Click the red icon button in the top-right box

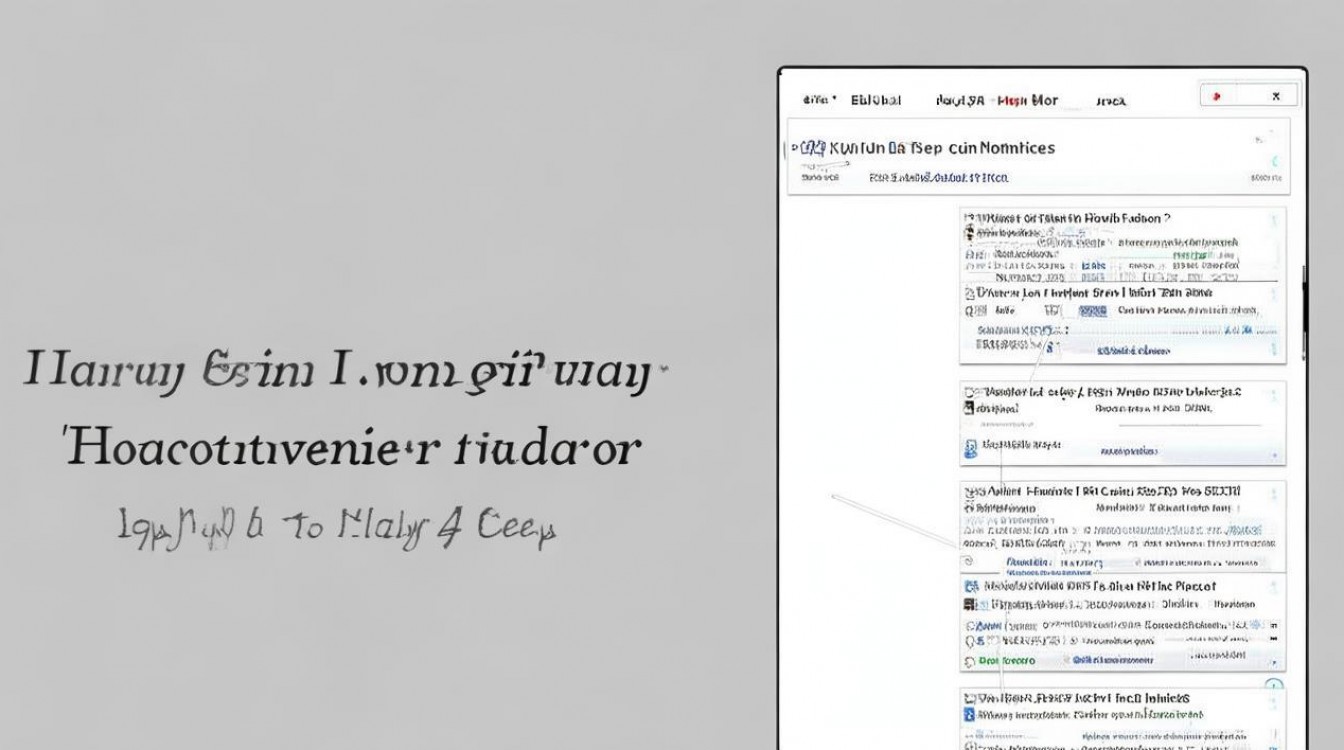1216,97
